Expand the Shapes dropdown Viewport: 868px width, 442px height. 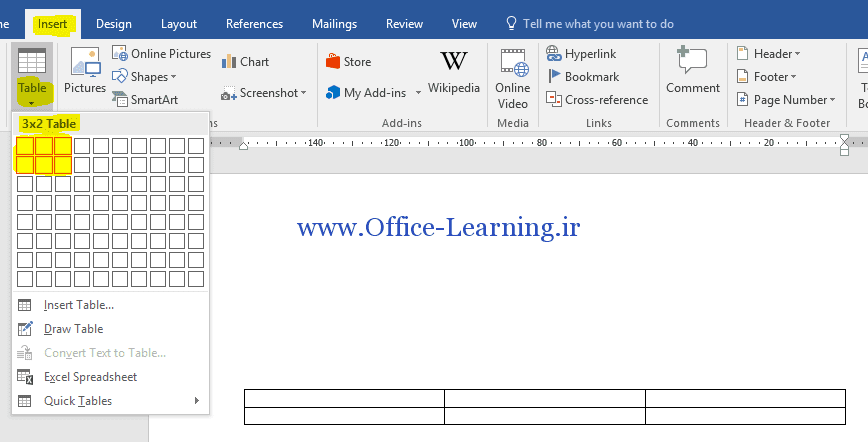point(143,77)
